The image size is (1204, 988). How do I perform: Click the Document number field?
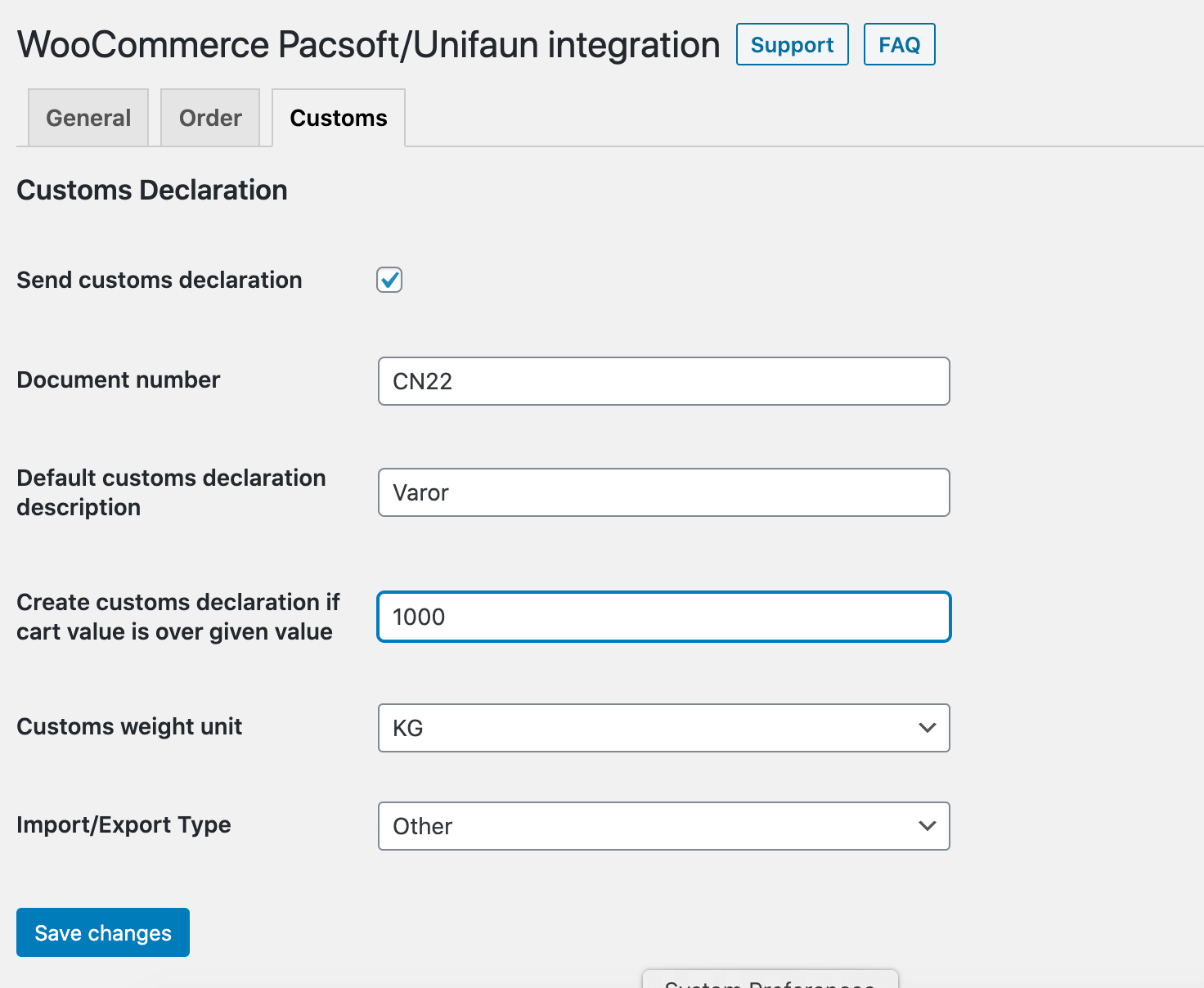coord(663,381)
